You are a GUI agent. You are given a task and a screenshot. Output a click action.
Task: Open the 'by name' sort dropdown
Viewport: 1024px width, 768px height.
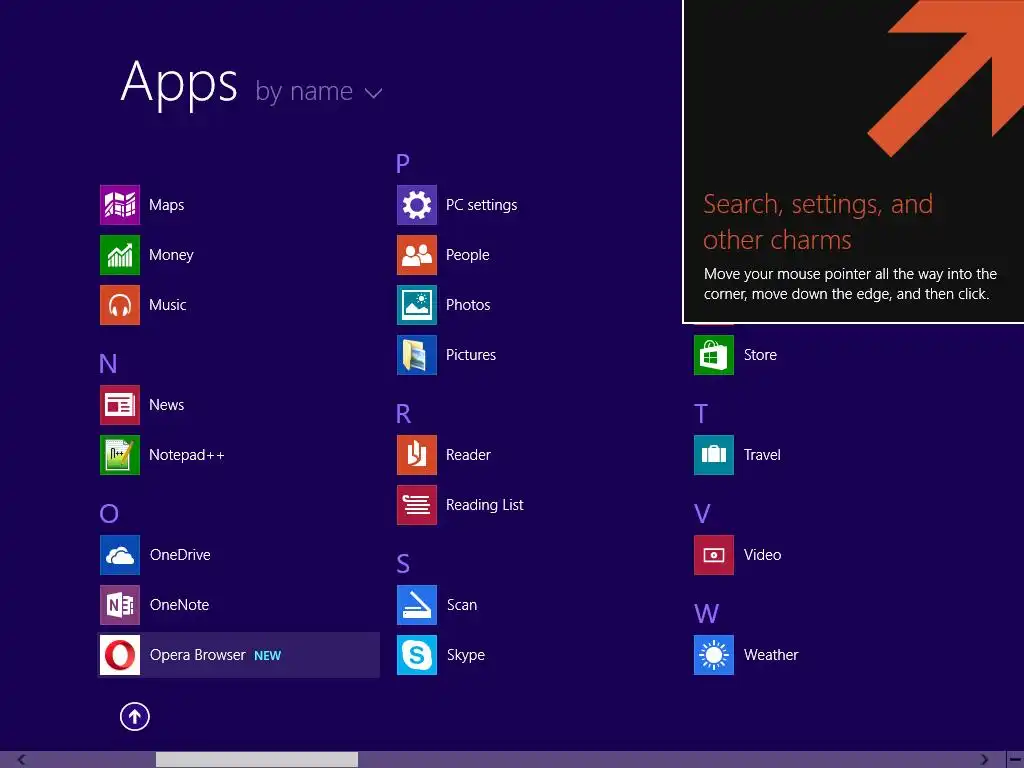318,91
